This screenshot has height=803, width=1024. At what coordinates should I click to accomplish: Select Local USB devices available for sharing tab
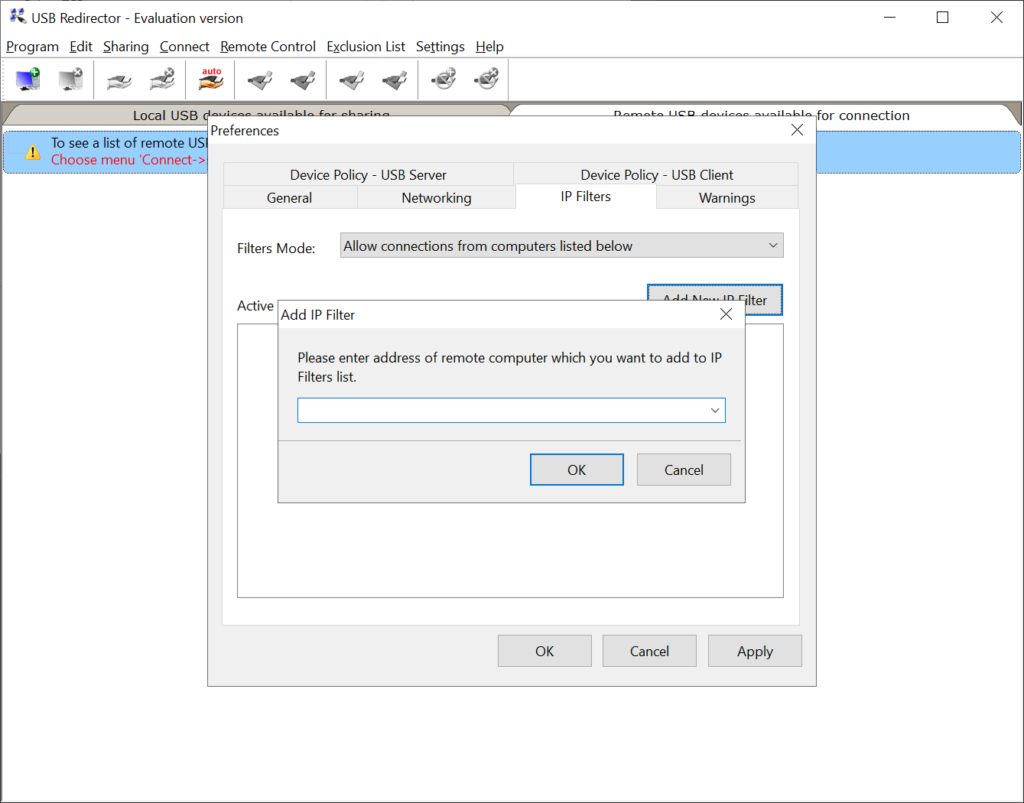(x=261, y=115)
